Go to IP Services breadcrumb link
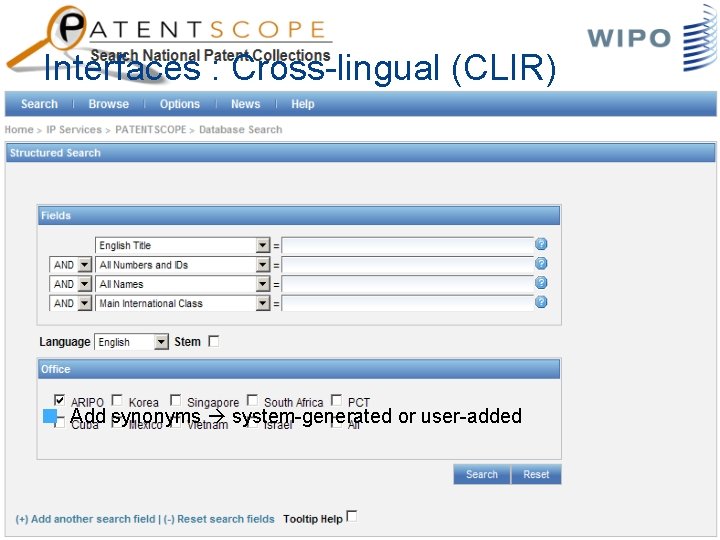This screenshot has height=540, width=720. point(74,129)
